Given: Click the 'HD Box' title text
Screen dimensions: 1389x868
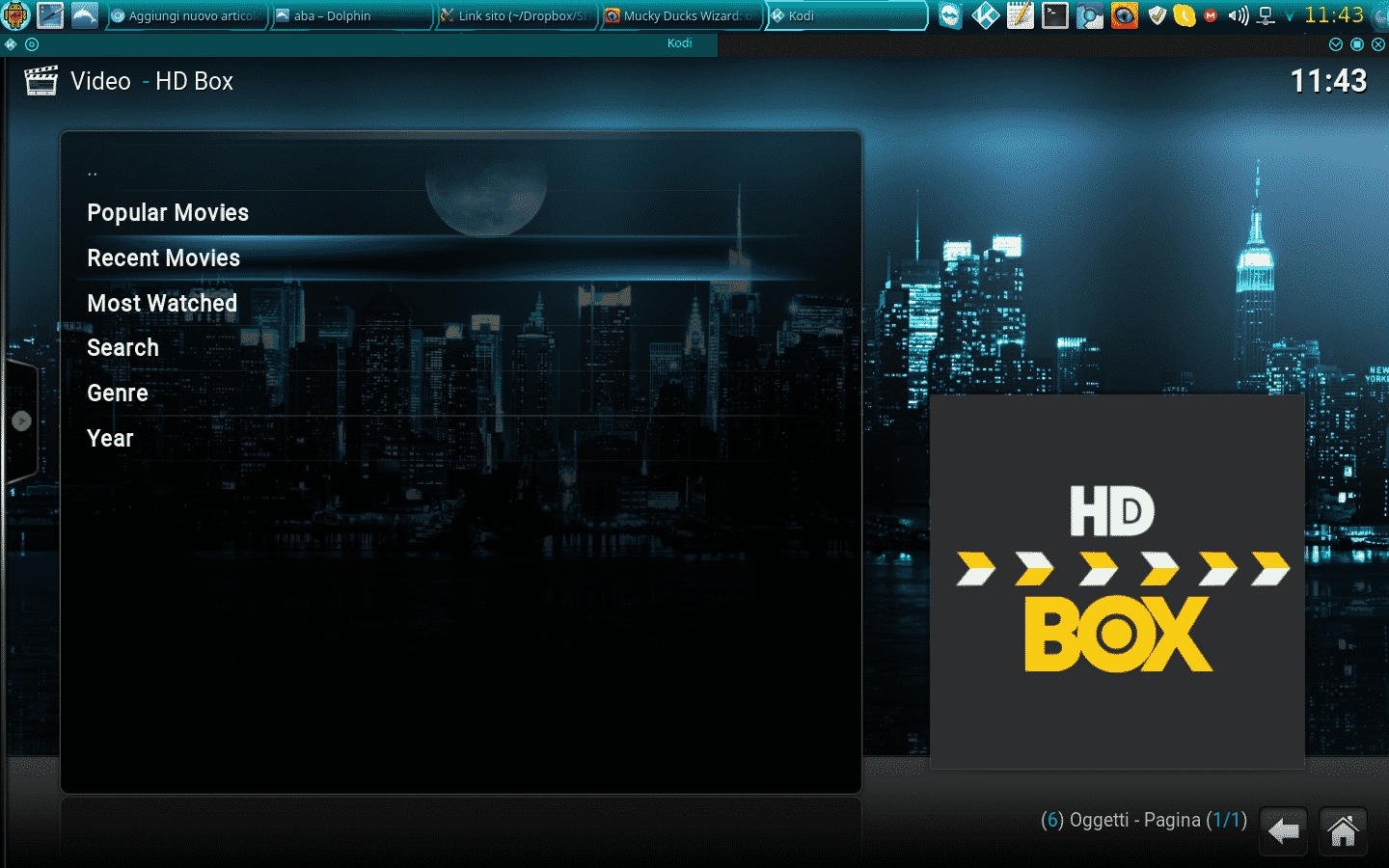Looking at the screenshot, I should coord(194,81).
